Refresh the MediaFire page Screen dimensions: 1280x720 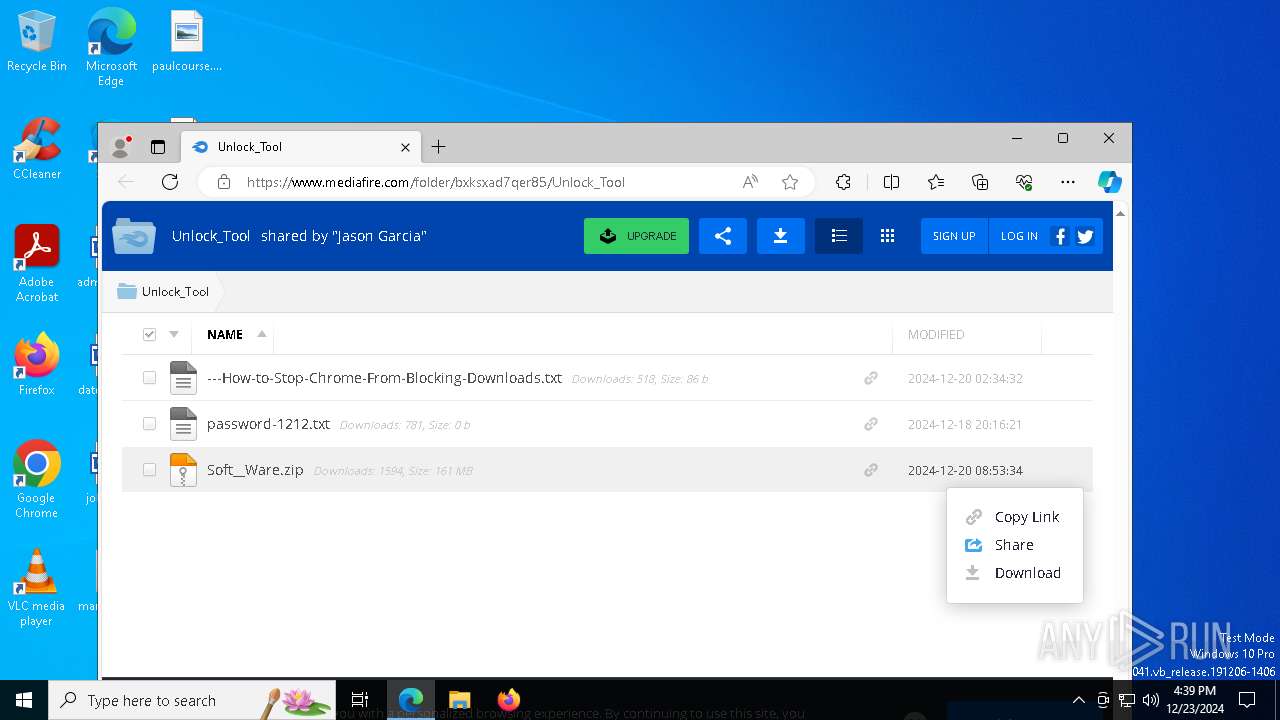click(170, 182)
